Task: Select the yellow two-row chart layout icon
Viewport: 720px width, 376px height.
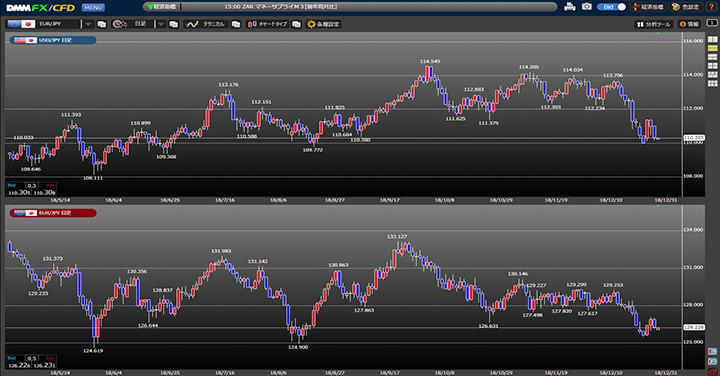Action: (712, 48)
